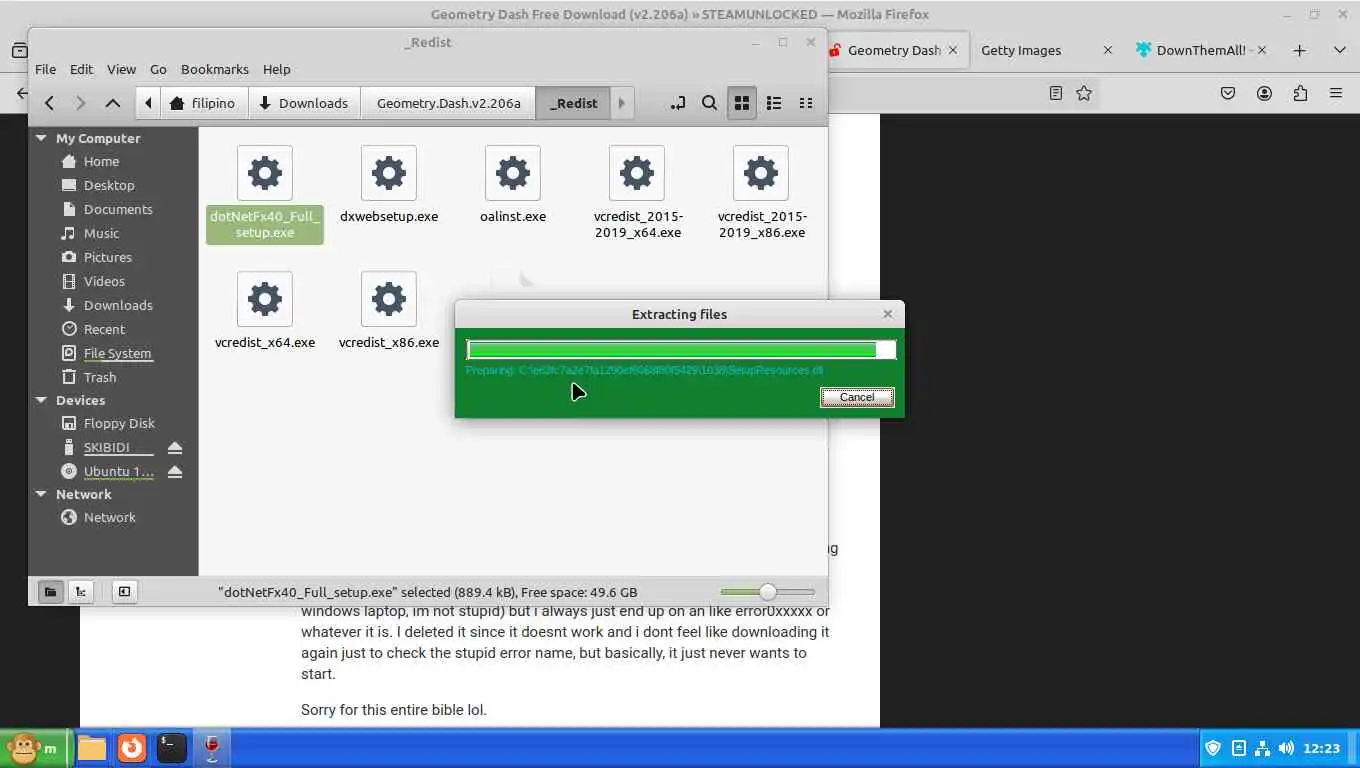This screenshot has width=1360, height=768.
Task: Switch to list view
Action: click(x=773, y=103)
